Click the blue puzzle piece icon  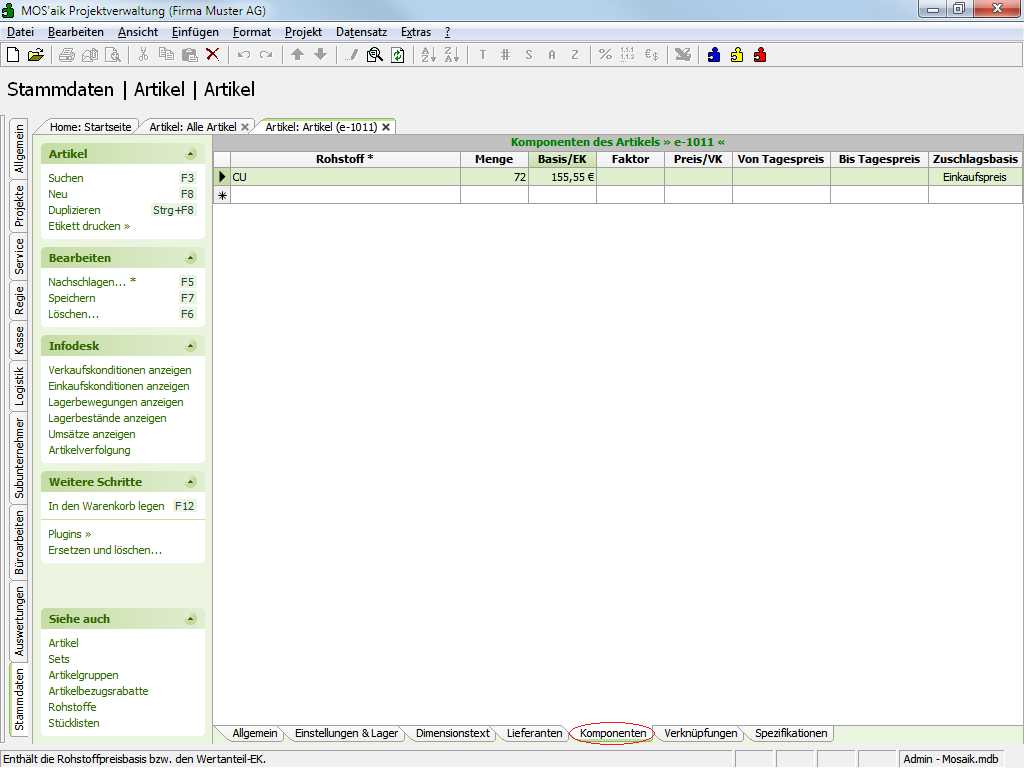(714, 55)
